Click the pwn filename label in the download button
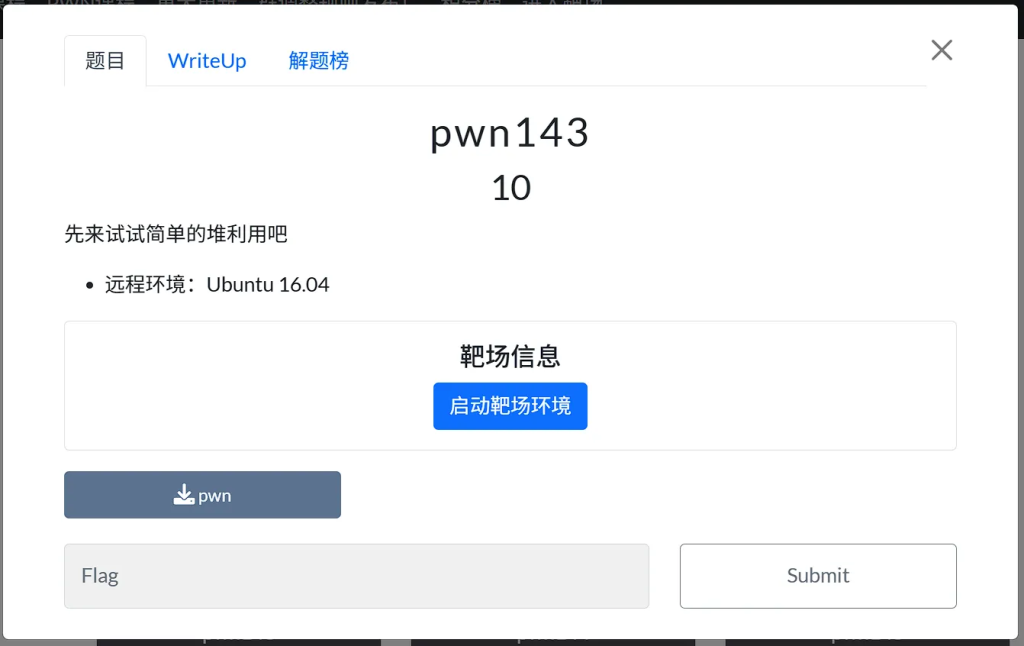 (215, 496)
